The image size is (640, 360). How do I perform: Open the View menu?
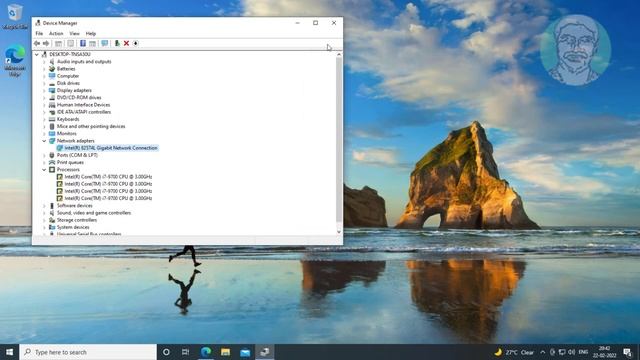point(74,33)
